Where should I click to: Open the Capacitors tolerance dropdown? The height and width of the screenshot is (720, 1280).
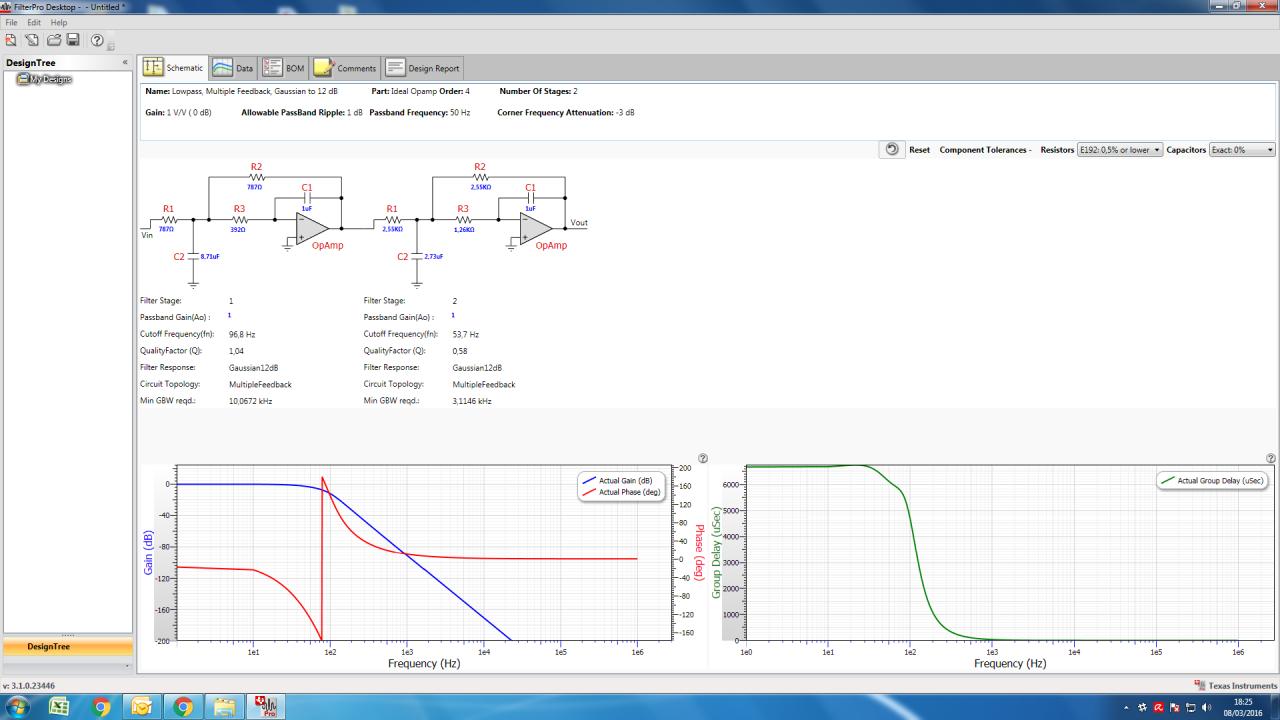click(x=1243, y=150)
